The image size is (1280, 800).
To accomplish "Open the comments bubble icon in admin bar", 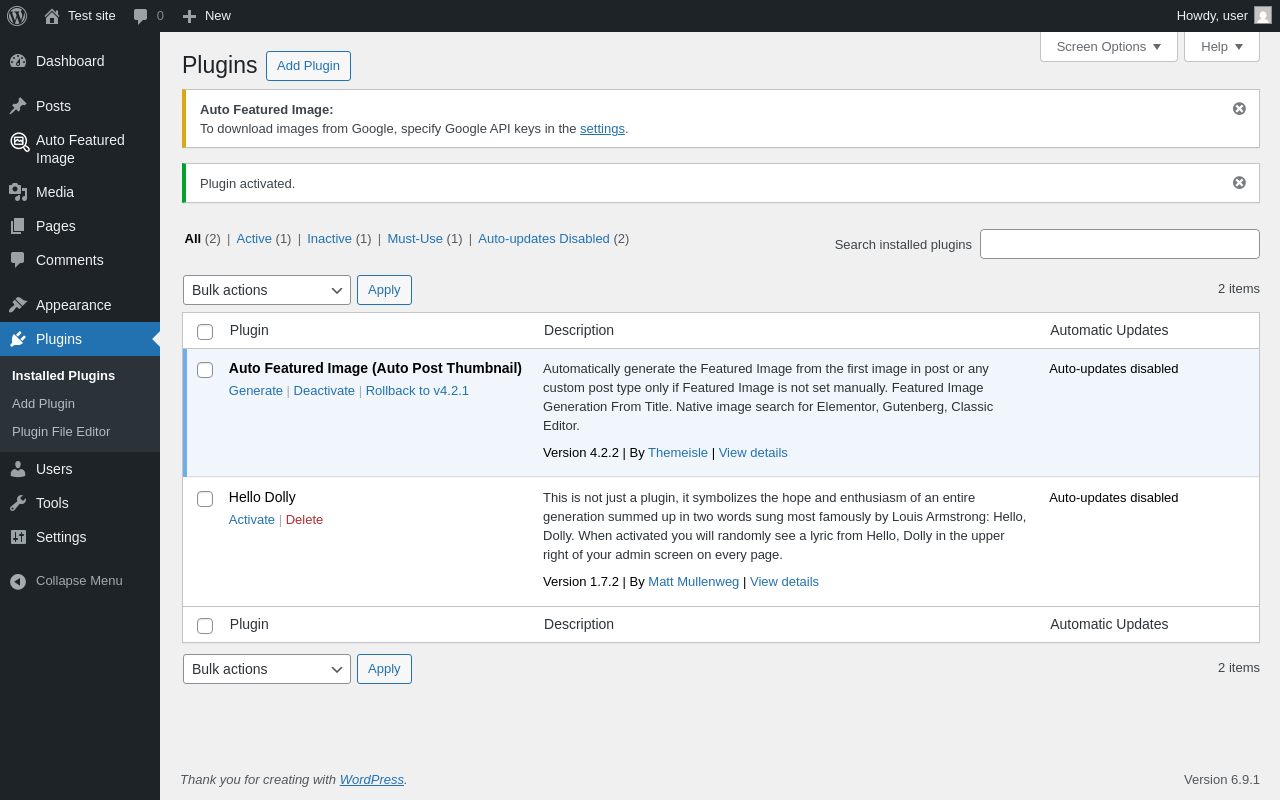I will [140, 16].
